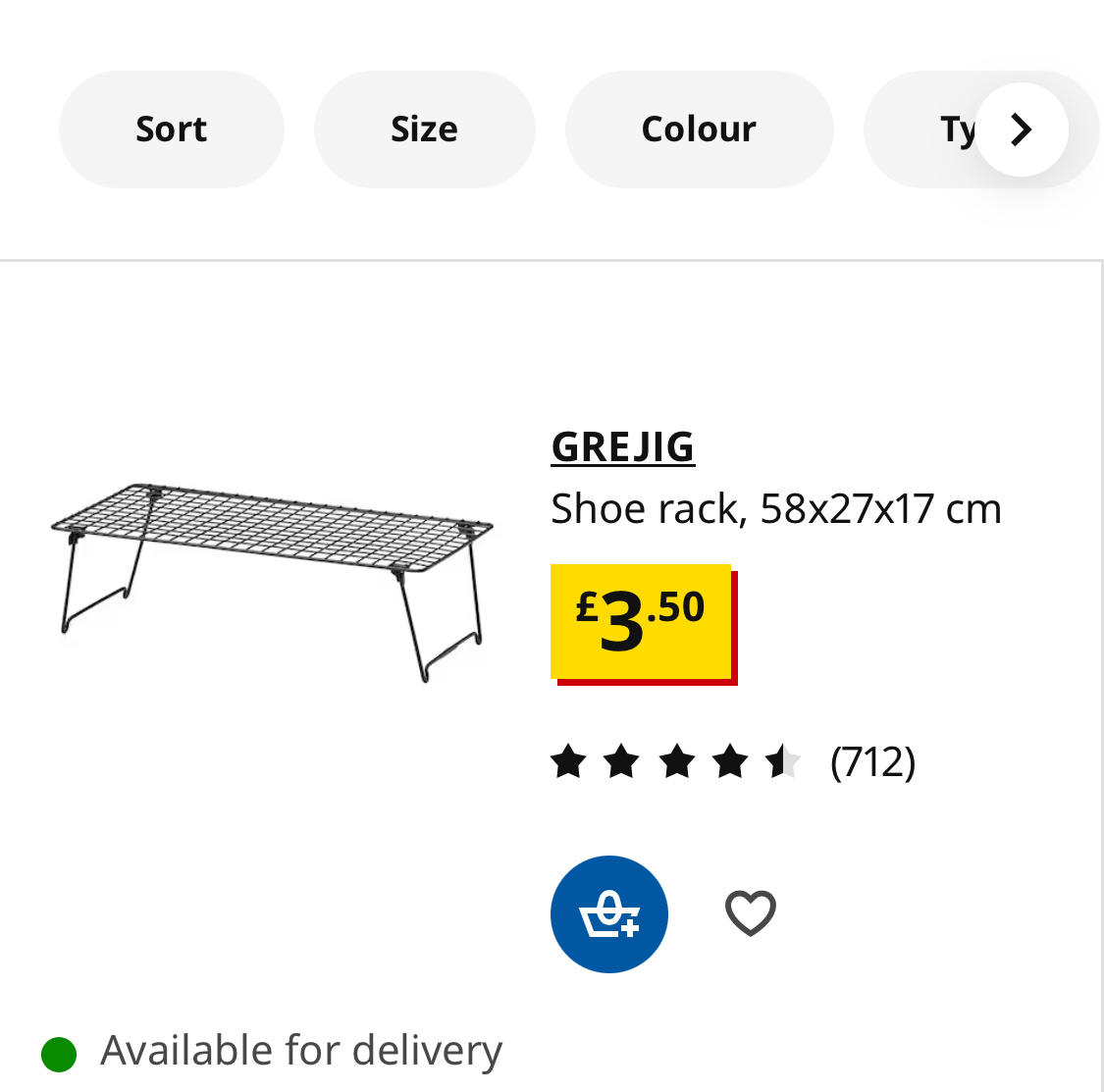This screenshot has width=1104, height=1092.
Task: Click the Shoe rack product type text
Action: [647, 509]
